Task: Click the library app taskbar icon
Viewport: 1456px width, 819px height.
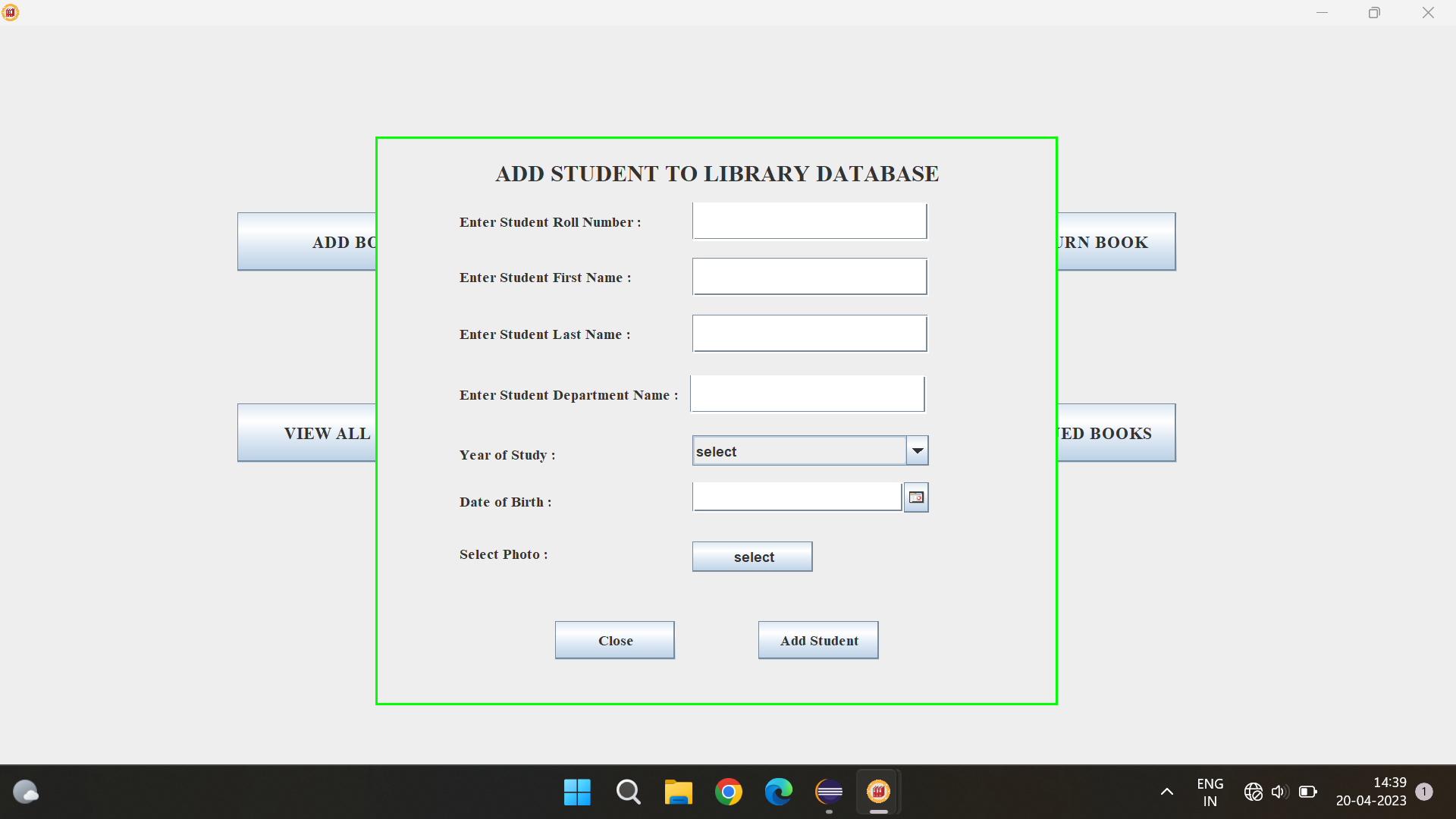Action: pos(878,792)
